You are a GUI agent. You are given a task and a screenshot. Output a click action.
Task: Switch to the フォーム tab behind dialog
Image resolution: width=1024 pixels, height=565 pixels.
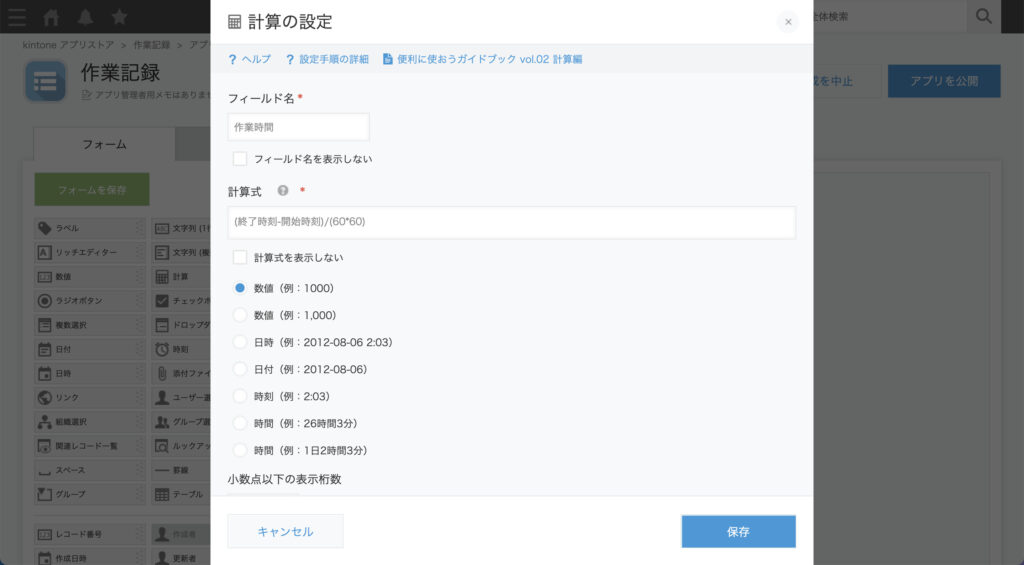pos(104,144)
